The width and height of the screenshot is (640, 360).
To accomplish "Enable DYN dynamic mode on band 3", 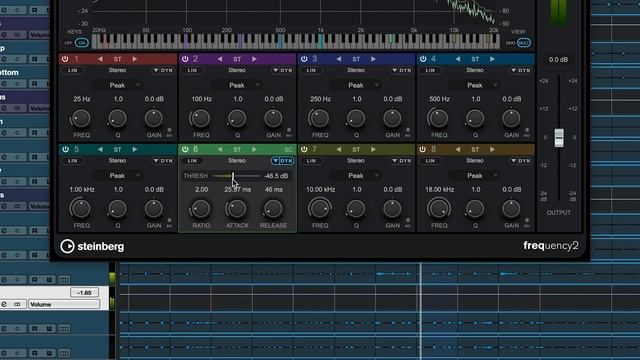I will tap(402, 70).
